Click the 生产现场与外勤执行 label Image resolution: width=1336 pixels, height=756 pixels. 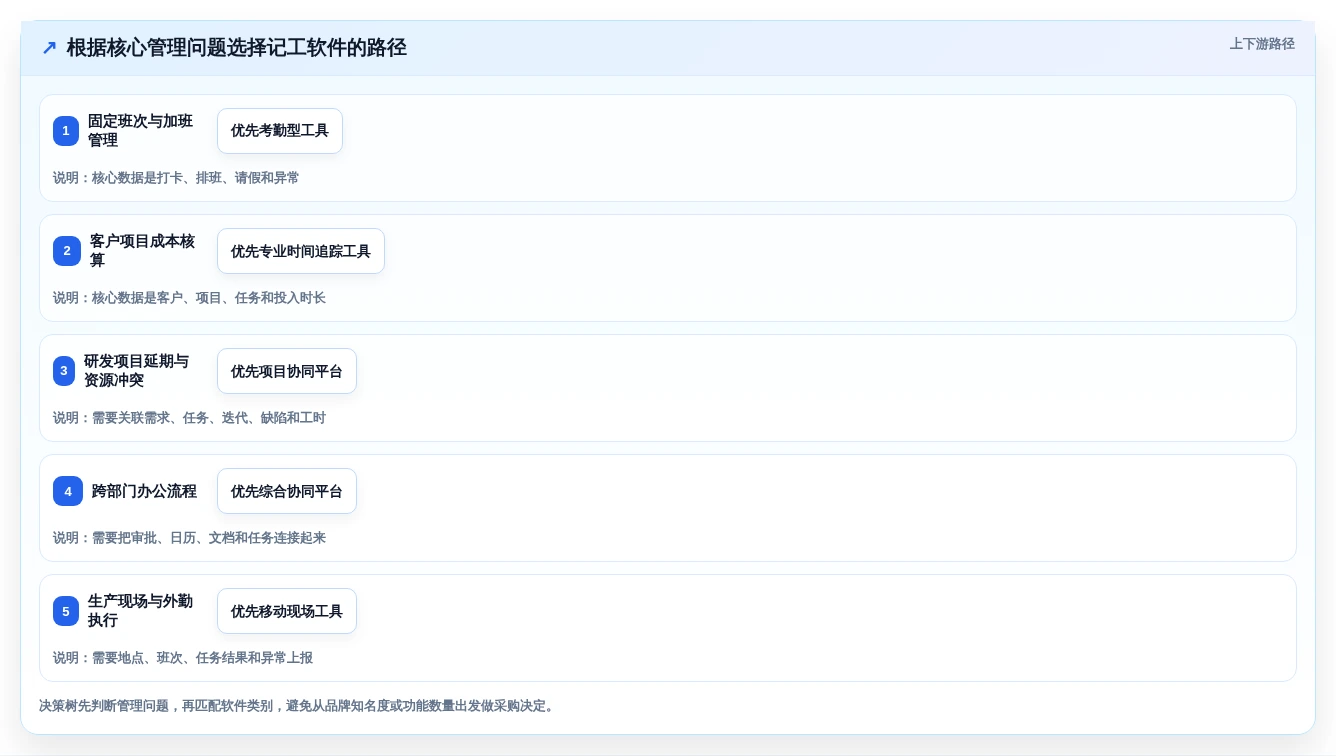140,611
